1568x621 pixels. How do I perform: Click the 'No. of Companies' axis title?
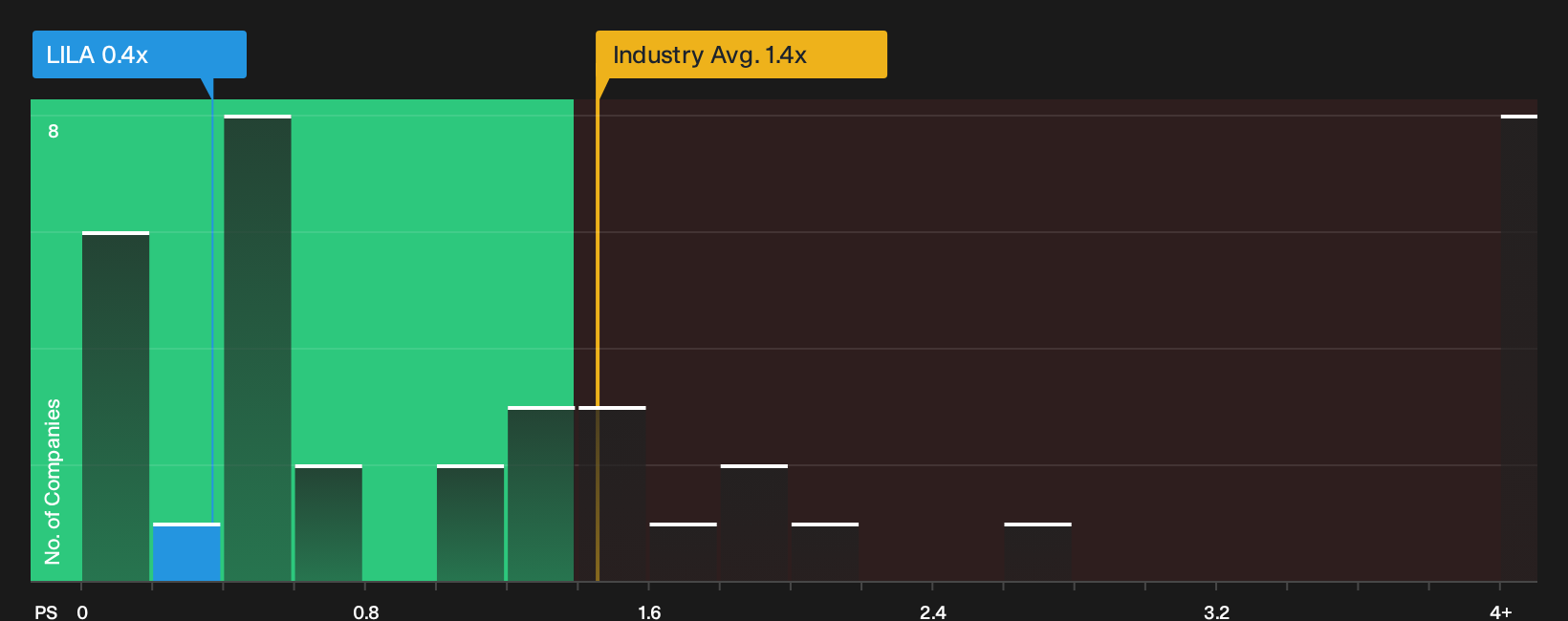point(53,481)
